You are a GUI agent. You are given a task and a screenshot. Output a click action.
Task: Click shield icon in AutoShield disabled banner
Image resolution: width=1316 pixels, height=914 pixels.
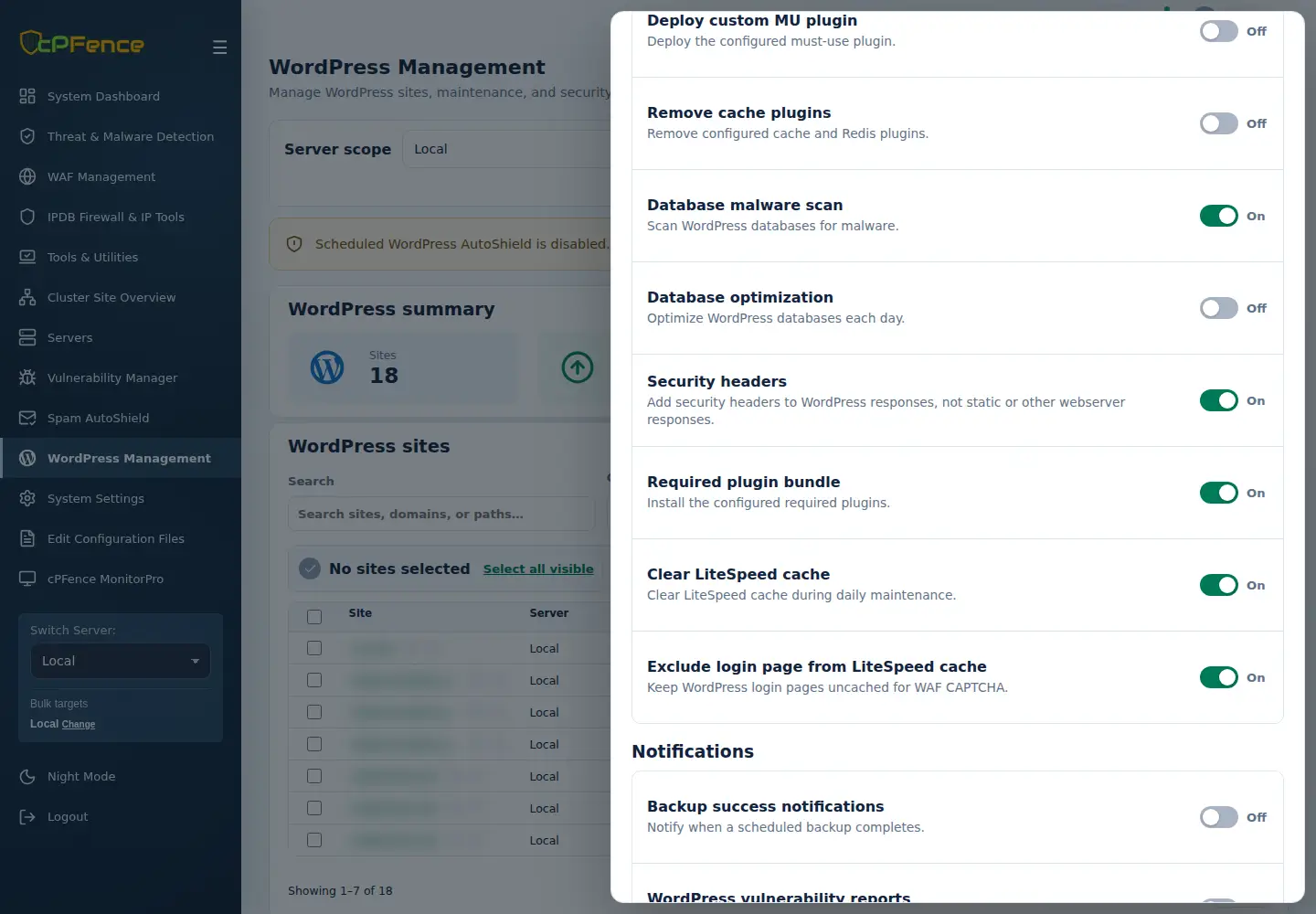tap(294, 244)
